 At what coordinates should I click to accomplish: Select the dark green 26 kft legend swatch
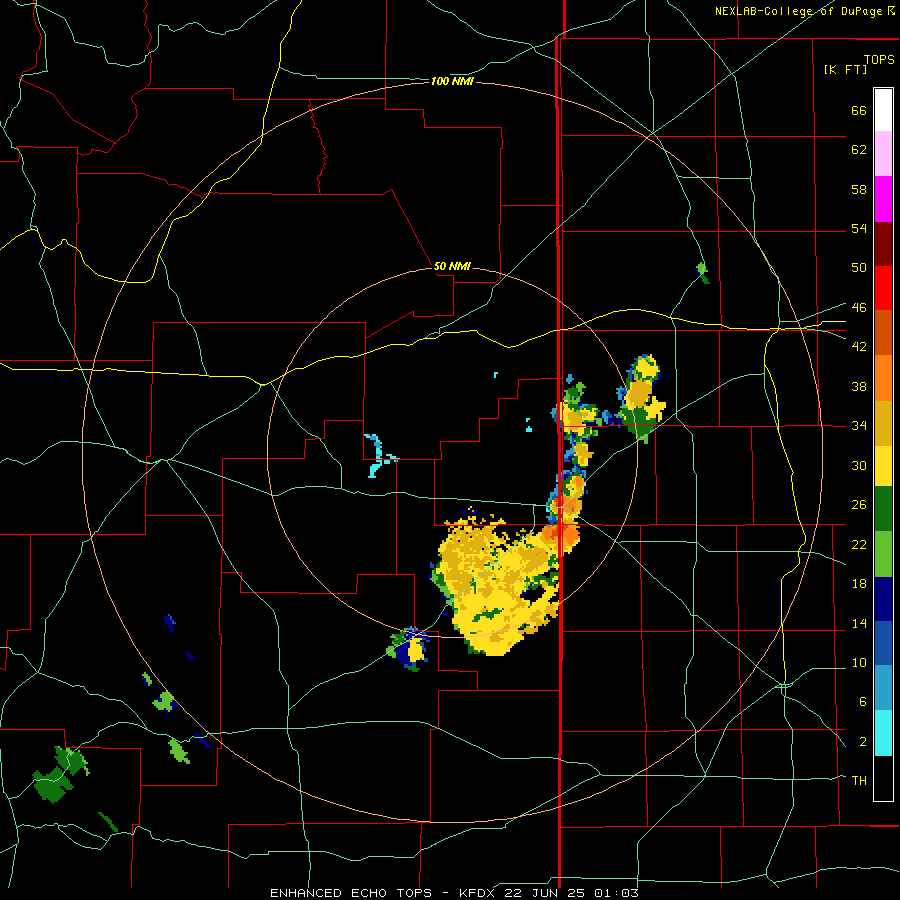pos(883,509)
